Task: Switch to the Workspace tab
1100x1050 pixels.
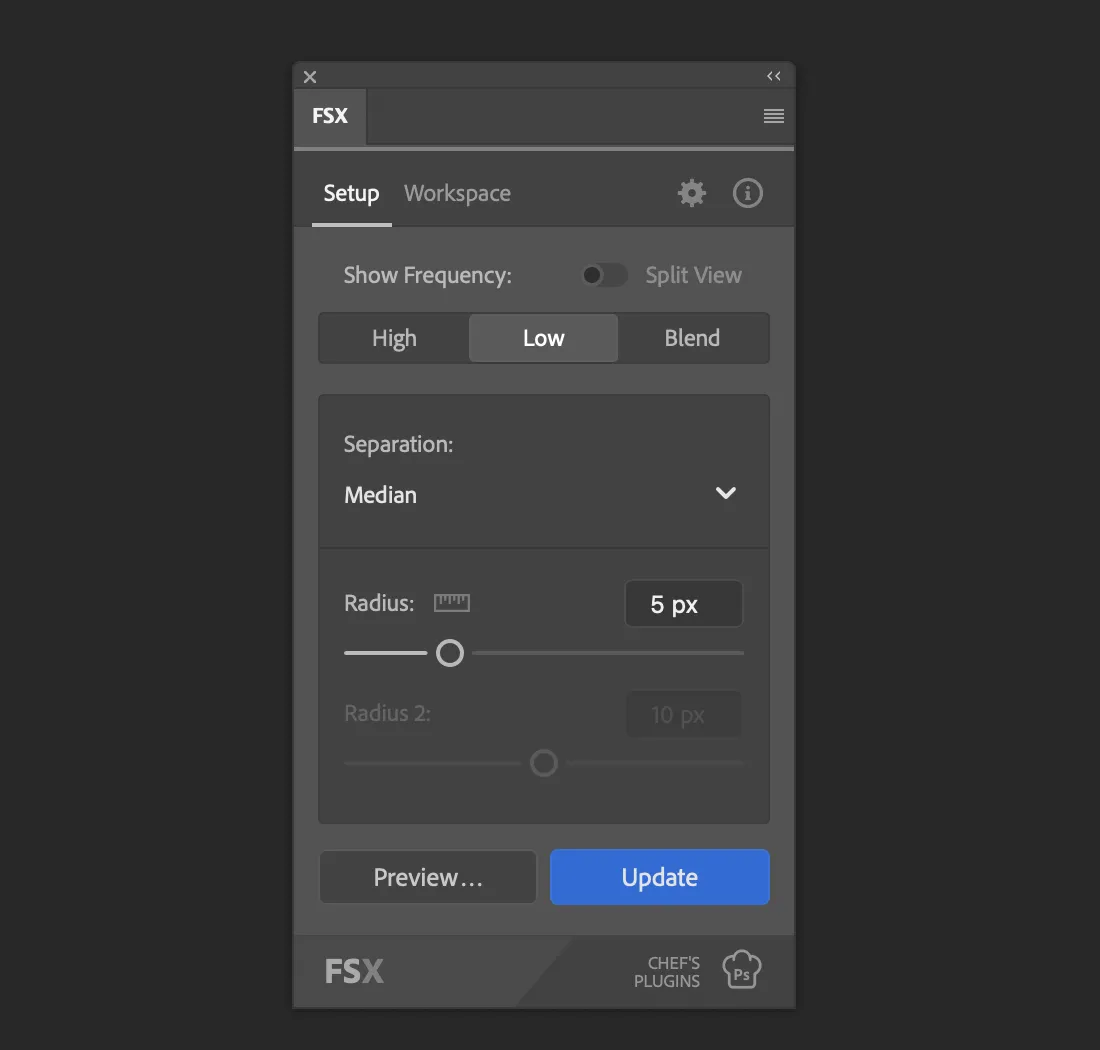Action: (x=457, y=194)
